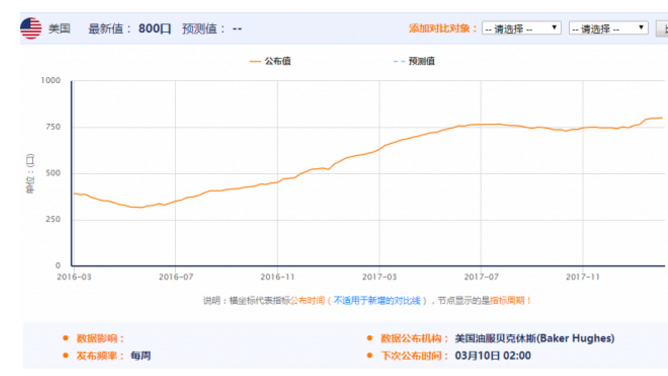Screen dimensions: 668x376
Task: Open the second 请选择 comparison dropdown
Action: pyautogui.click(x=608, y=28)
